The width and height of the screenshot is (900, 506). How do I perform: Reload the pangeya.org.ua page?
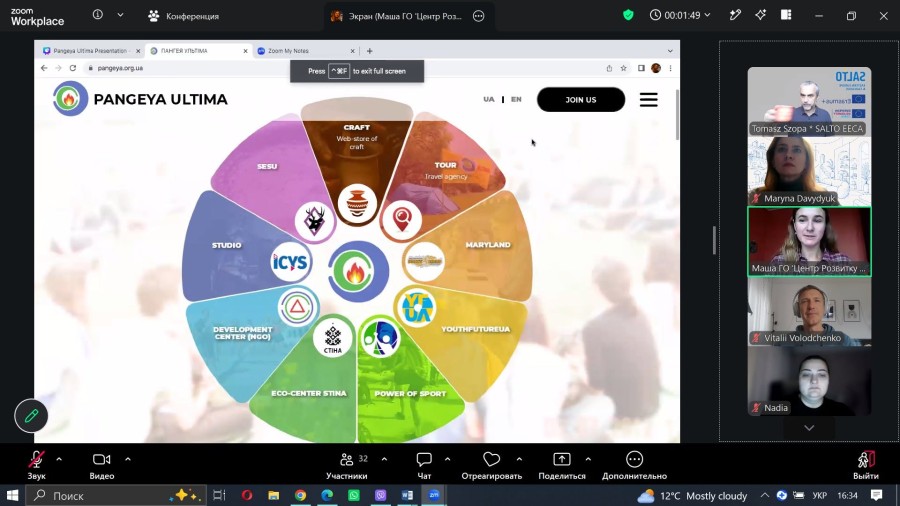coord(73,68)
